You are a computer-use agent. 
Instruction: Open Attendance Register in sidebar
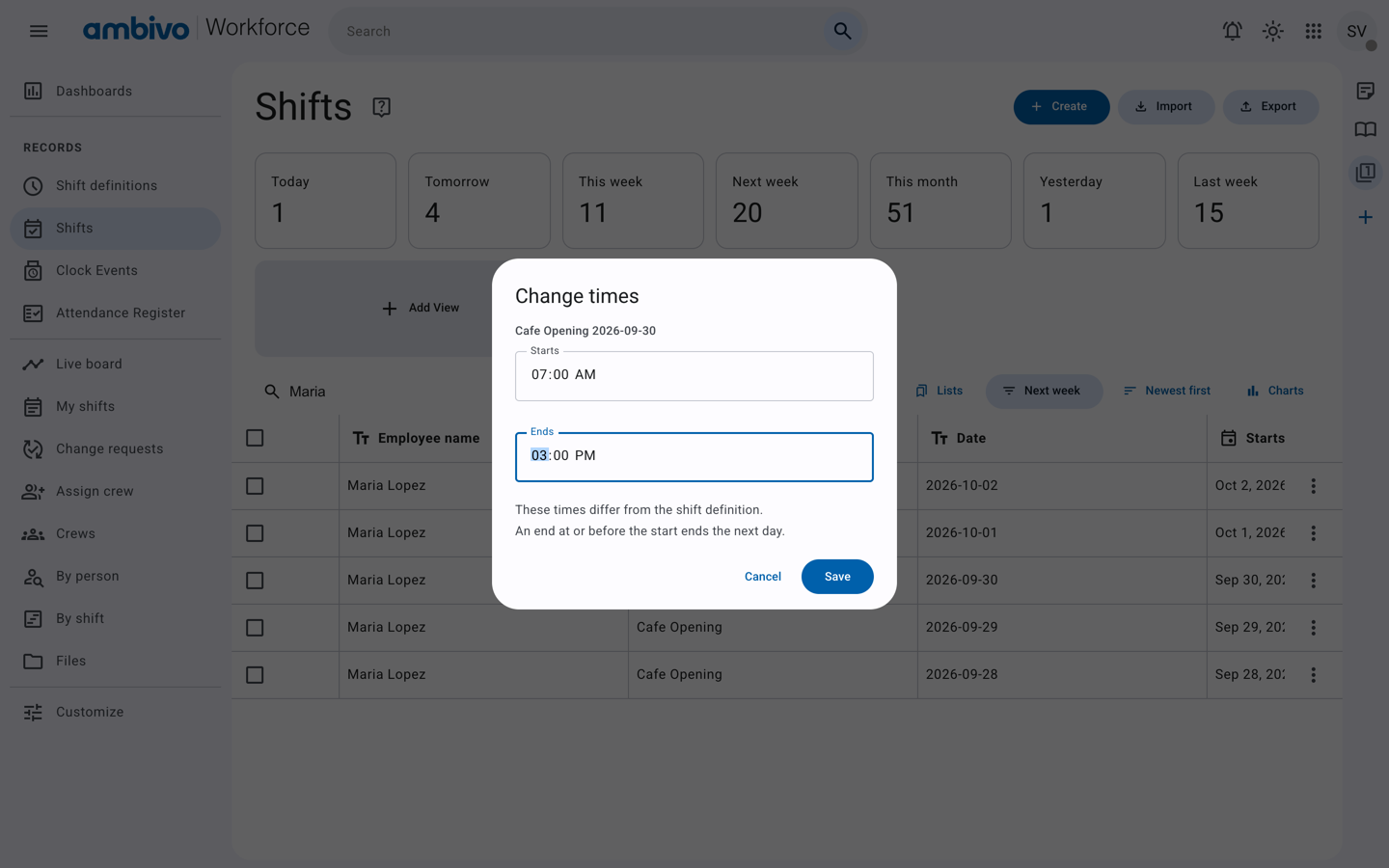(x=116, y=313)
